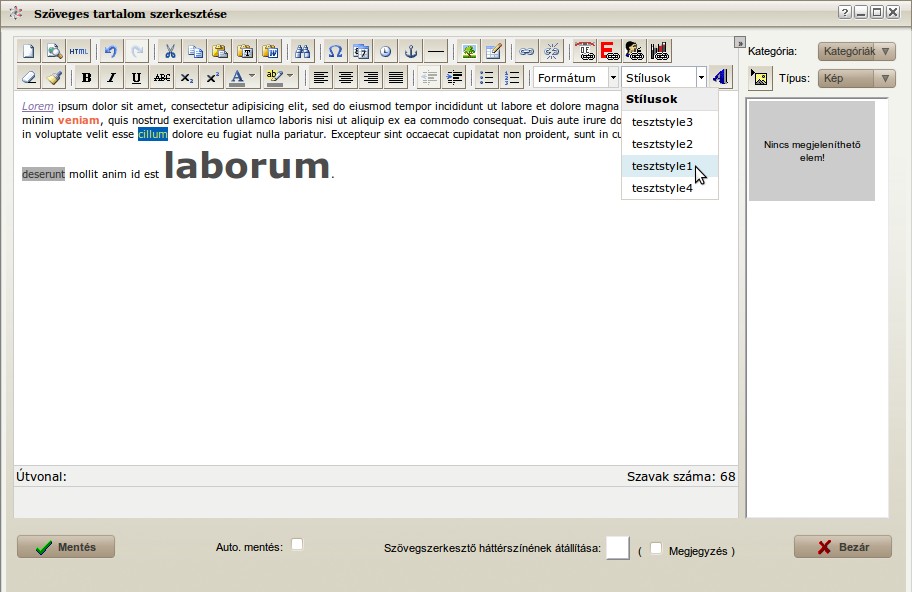Select the Cut scissors icon
Image resolution: width=912 pixels, height=592 pixels.
click(x=170, y=51)
